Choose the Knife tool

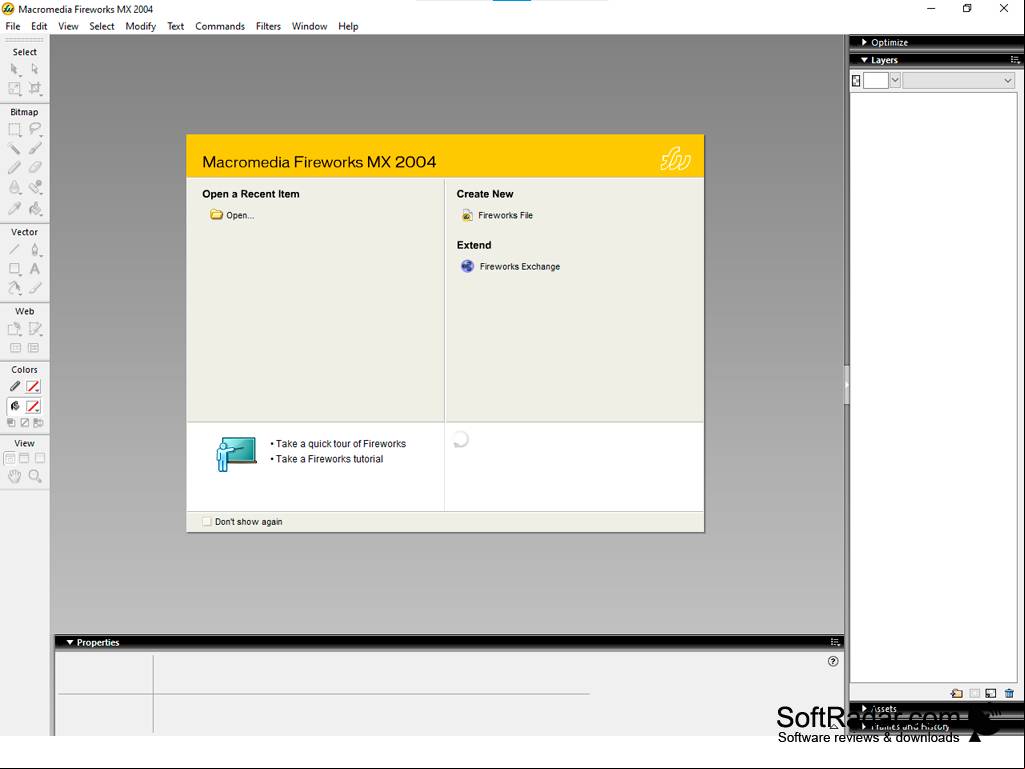tap(35, 288)
